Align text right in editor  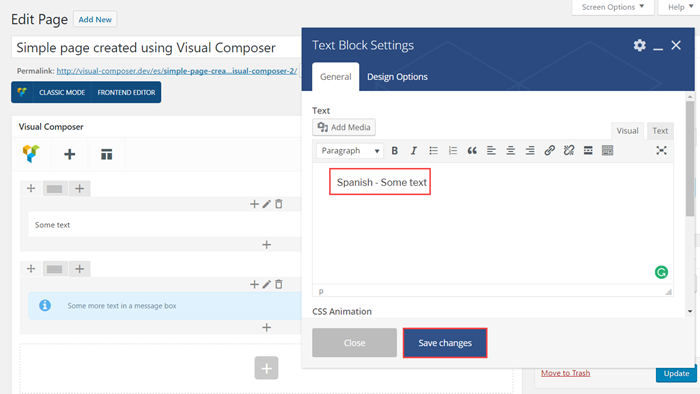530,151
